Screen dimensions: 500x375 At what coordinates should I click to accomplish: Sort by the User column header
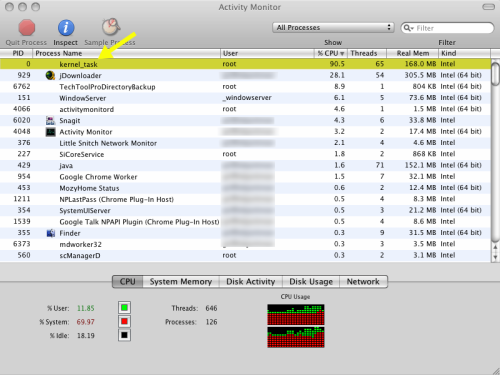coord(267,53)
